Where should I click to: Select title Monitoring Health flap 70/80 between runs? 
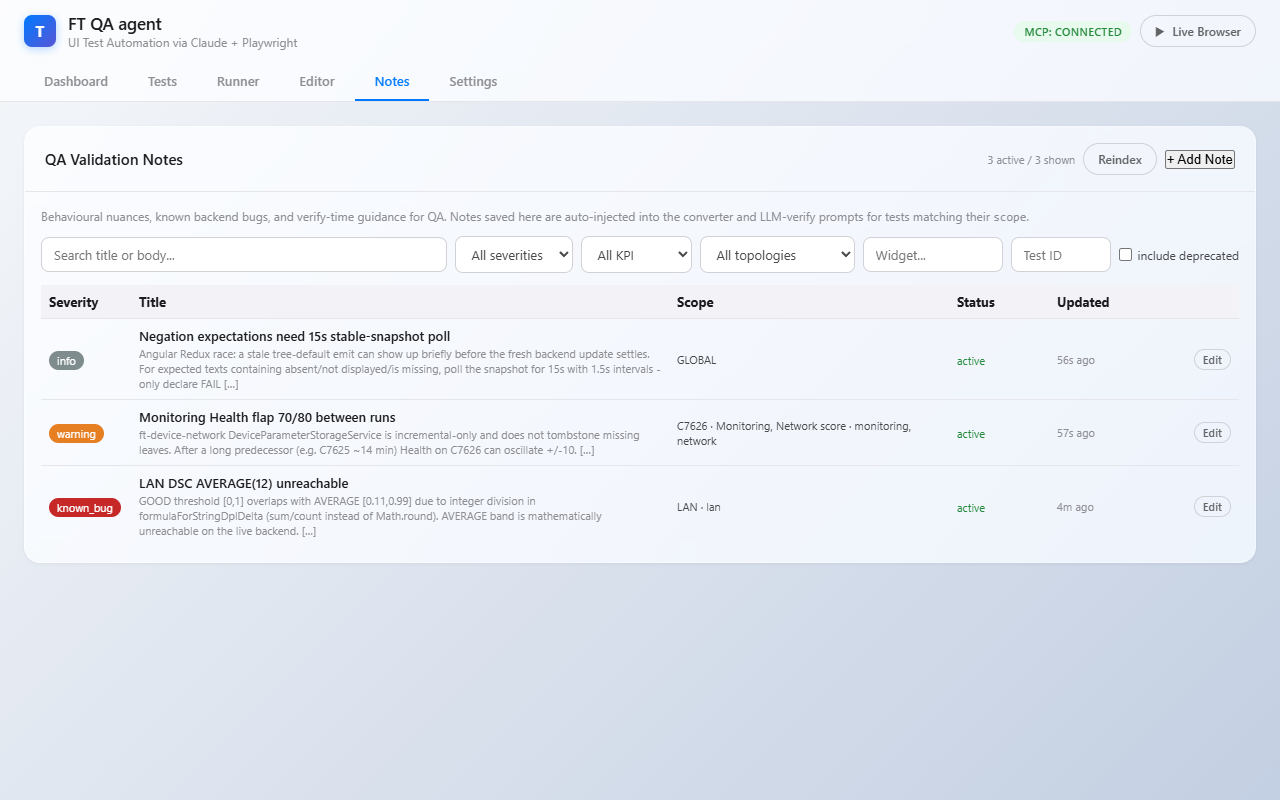point(267,418)
